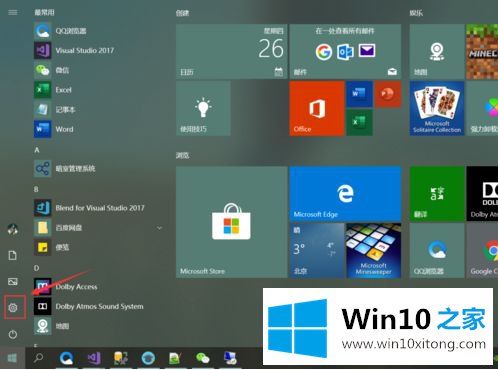The width and height of the screenshot is (498, 370).
Task: Open the small Excel tile
Action: tap(359, 123)
